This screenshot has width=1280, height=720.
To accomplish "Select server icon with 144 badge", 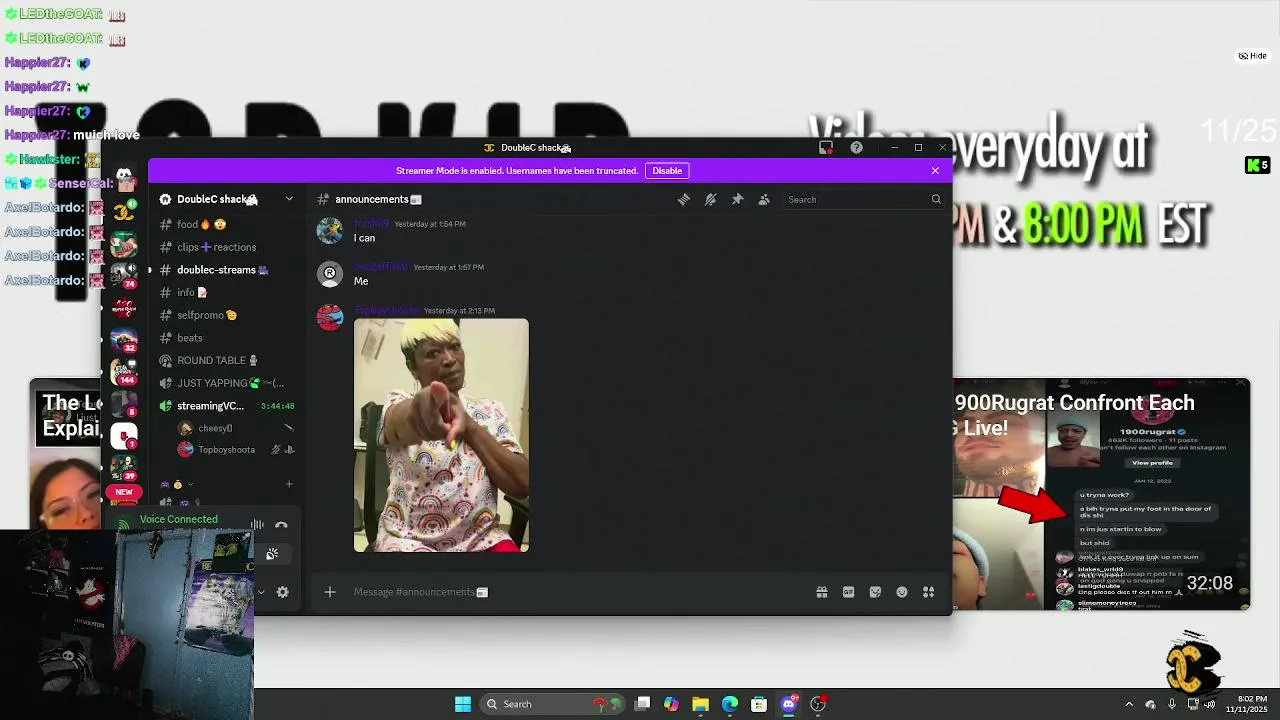I will pyautogui.click(x=124, y=371).
